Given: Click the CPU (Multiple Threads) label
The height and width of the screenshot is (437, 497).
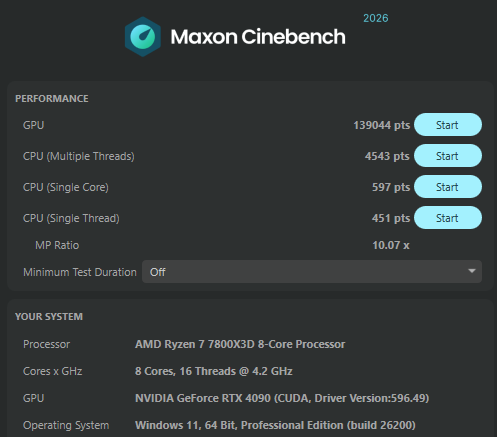Looking at the screenshot, I should coord(79,156).
